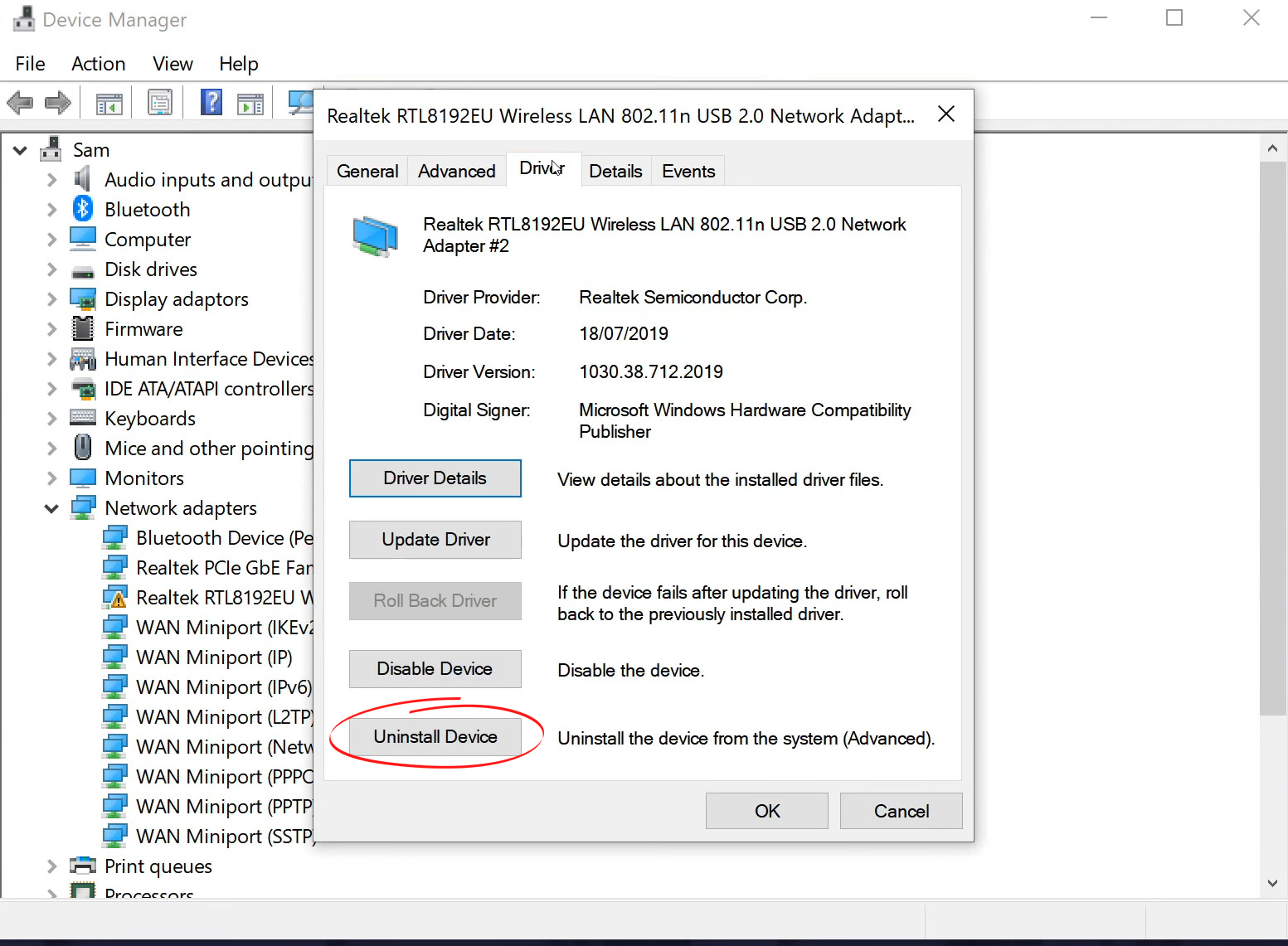Open Properties using the toolbar icon
Screen dimensions: 1288x946
click(x=160, y=102)
